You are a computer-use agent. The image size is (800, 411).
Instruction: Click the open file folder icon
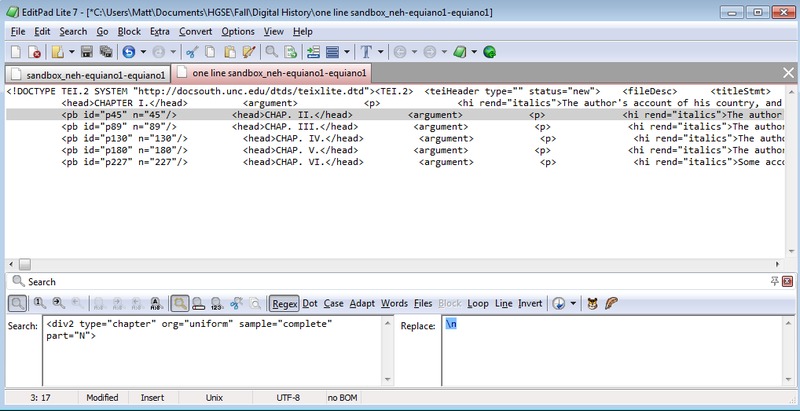point(58,52)
